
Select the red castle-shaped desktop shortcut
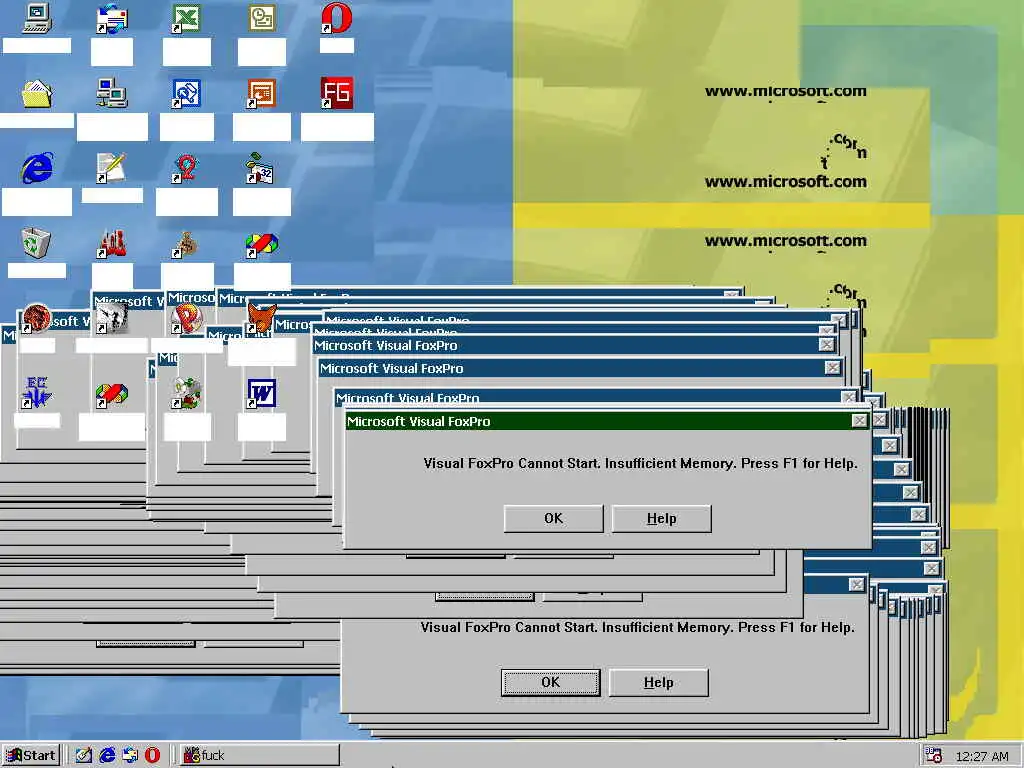[x=112, y=243]
